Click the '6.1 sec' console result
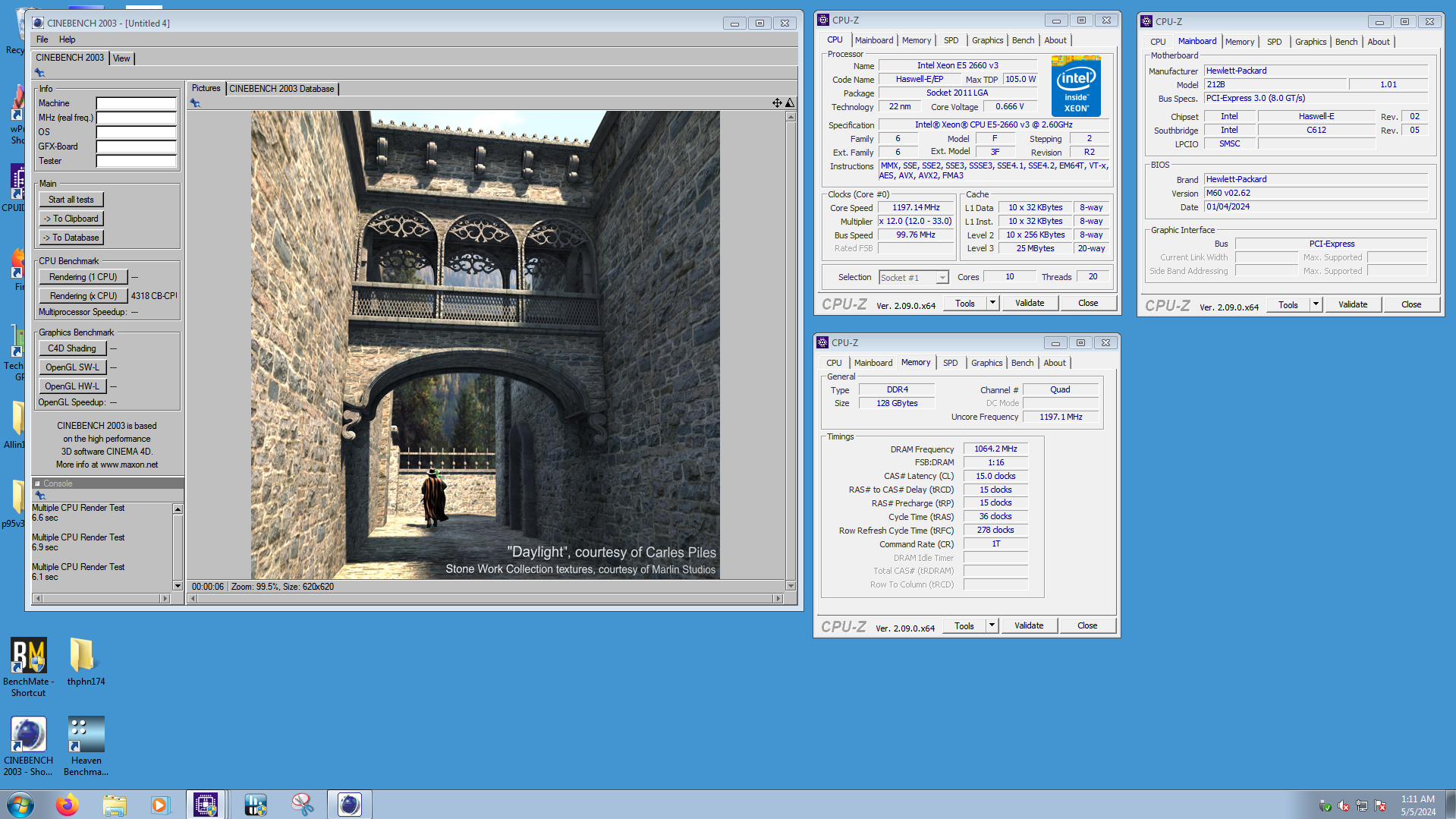 (x=45, y=577)
